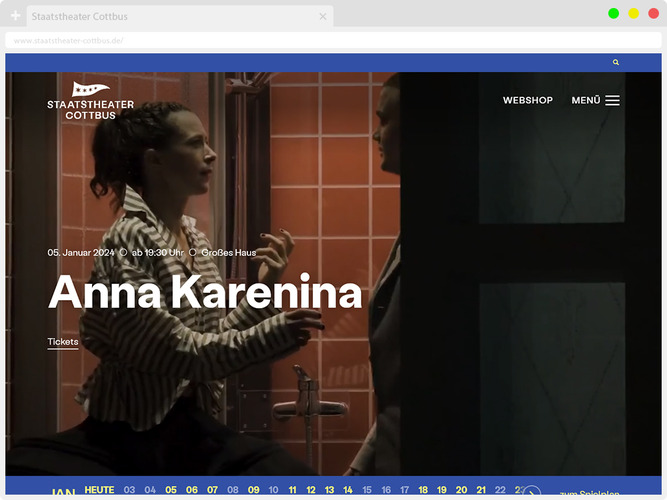Select HEUTE in the calendar strip
The width and height of the screenshot is (667, 500).
(99, 490)
